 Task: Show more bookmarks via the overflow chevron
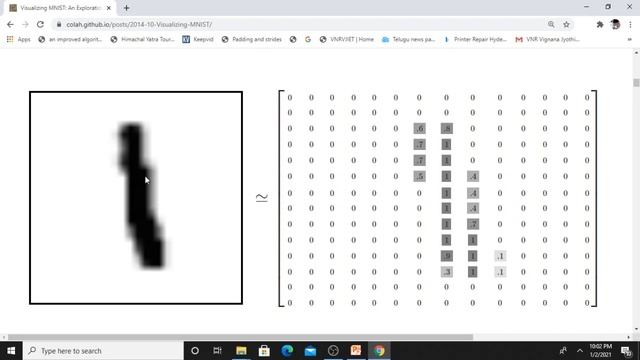[629, 39]
